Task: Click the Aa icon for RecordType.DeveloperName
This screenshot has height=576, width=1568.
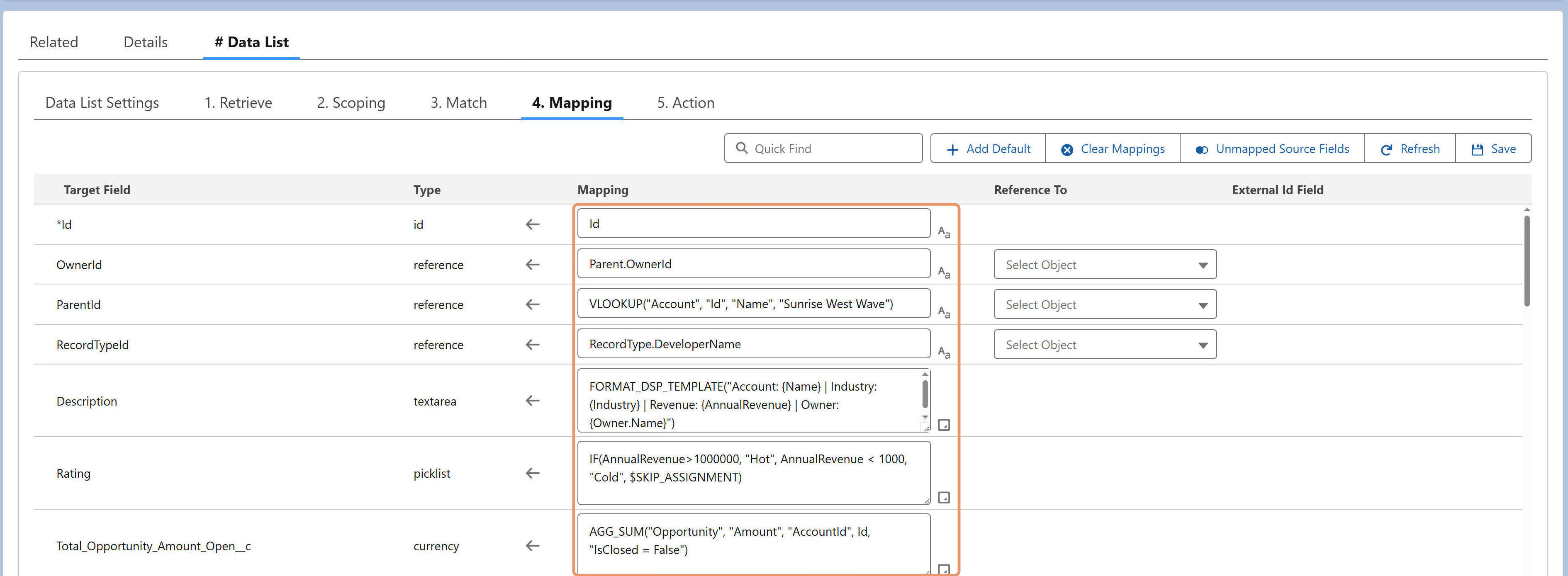Action: pos(943,352)
